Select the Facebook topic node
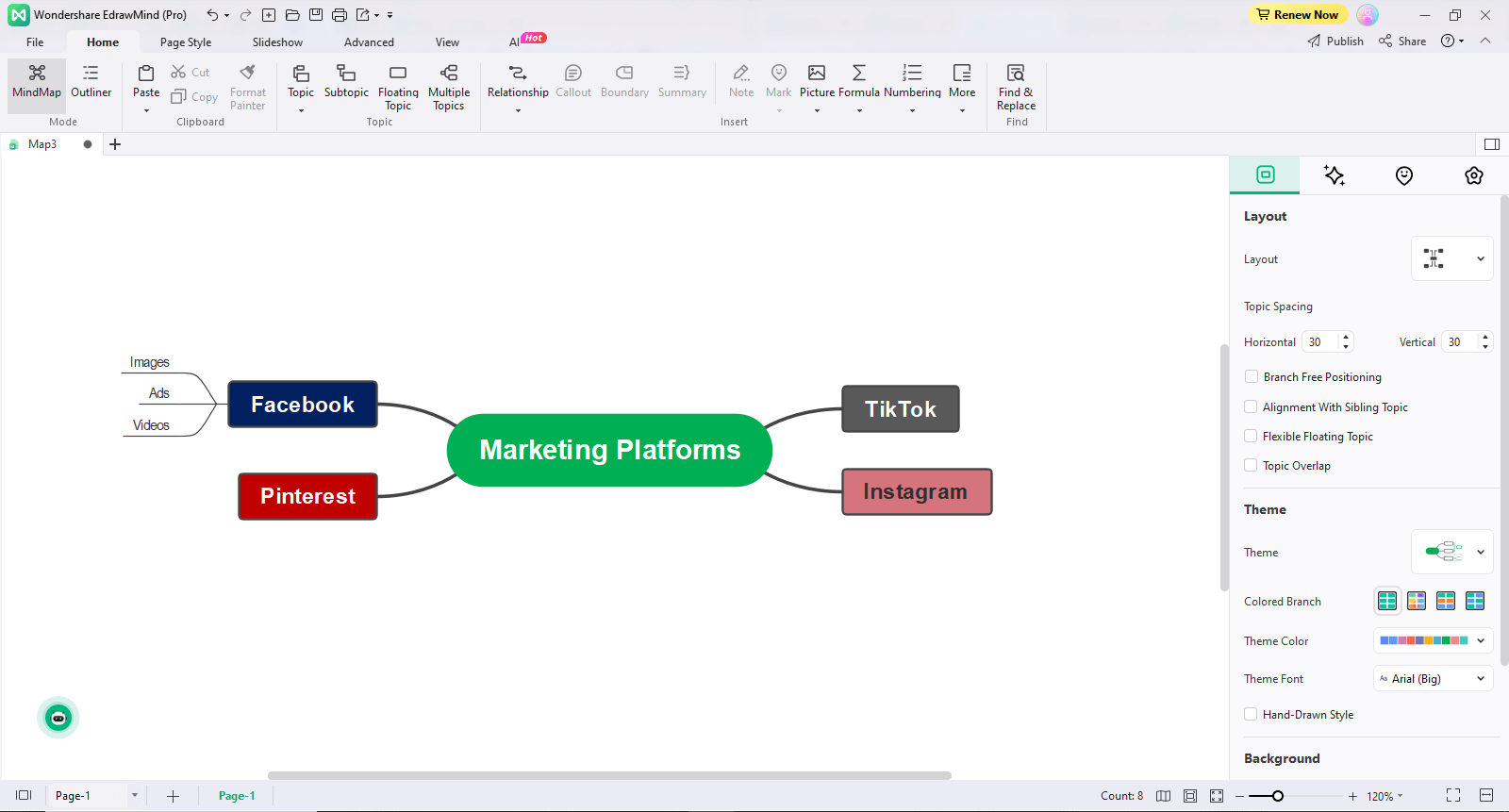This screenshot has width=1509, height=812. tap(303, 405)
